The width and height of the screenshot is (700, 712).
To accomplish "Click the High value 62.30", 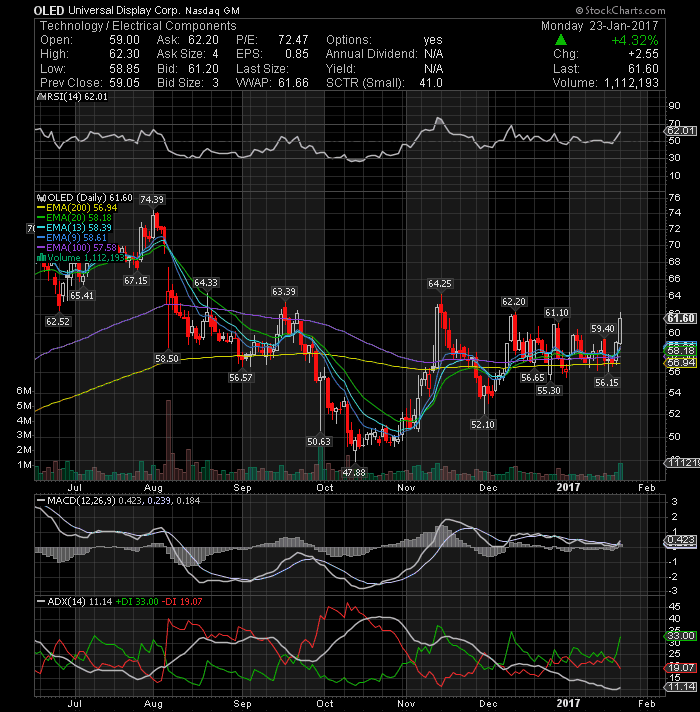I will pyautogui.click(x=124, y=54).
